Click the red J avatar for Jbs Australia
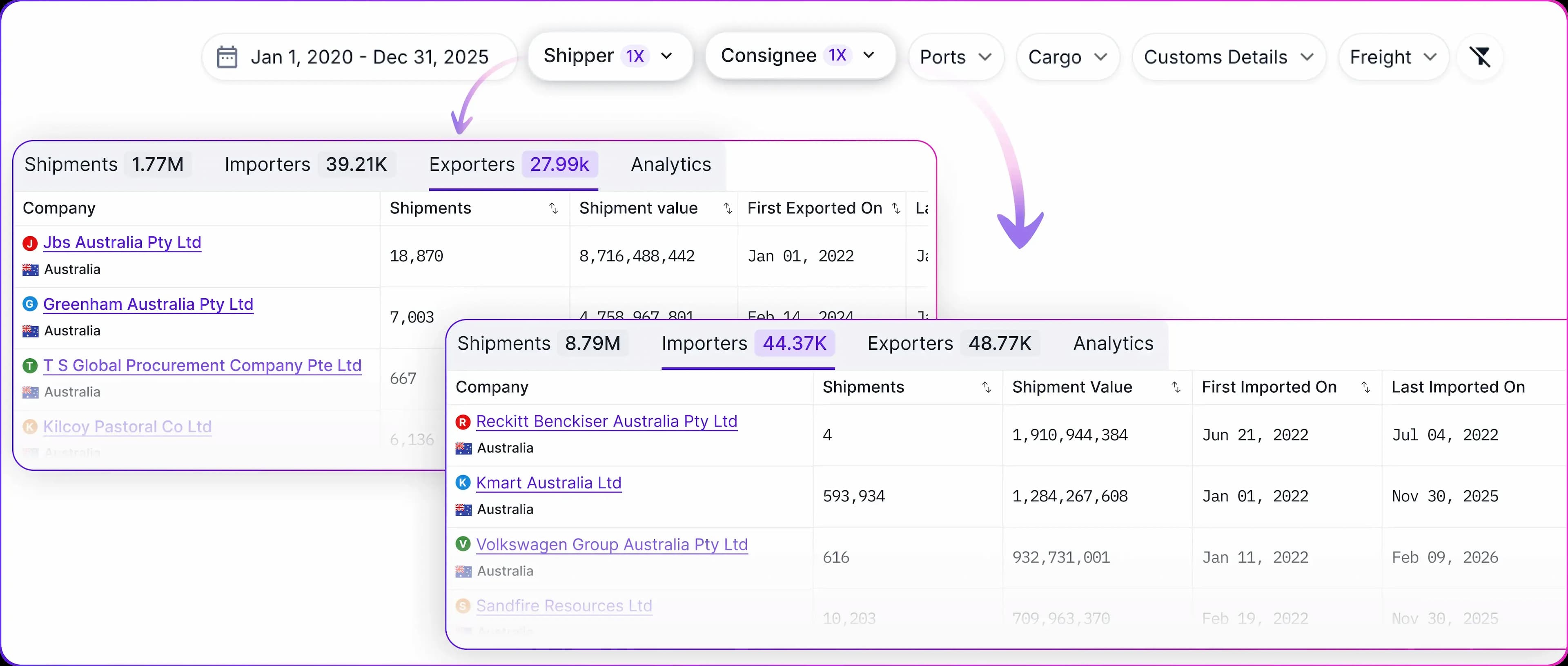The image size is (1568, 666). [30, 243]
